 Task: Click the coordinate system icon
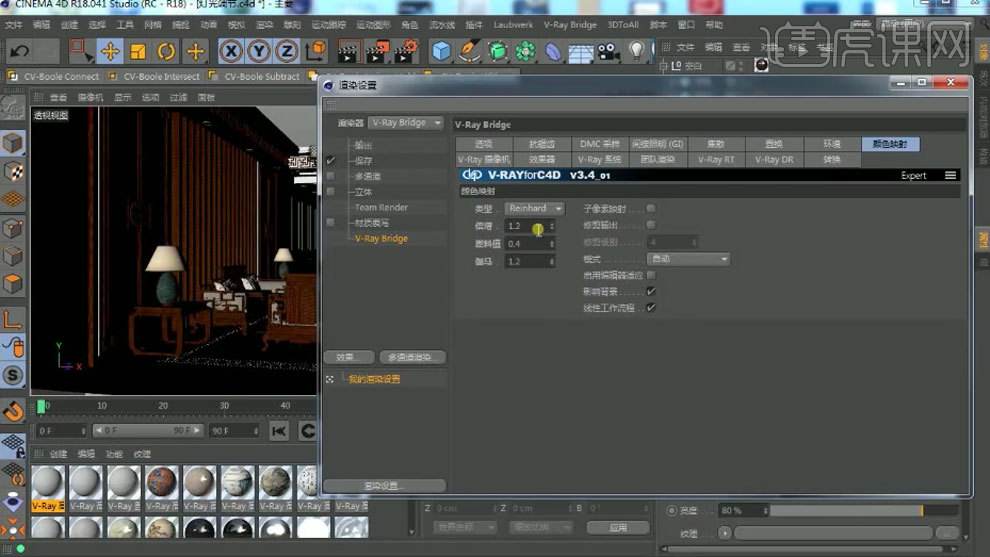(x=316, y=51)
